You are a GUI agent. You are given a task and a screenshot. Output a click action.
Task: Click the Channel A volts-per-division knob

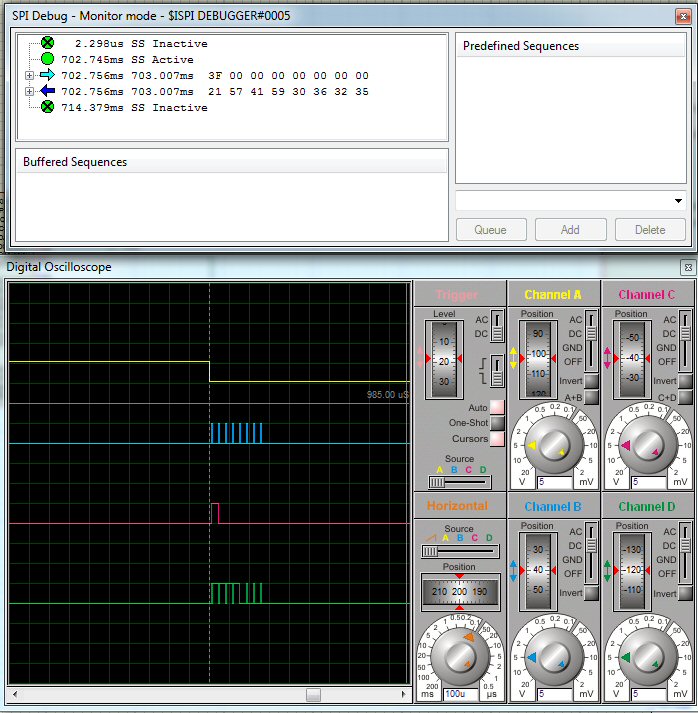(x=553, y=446)
